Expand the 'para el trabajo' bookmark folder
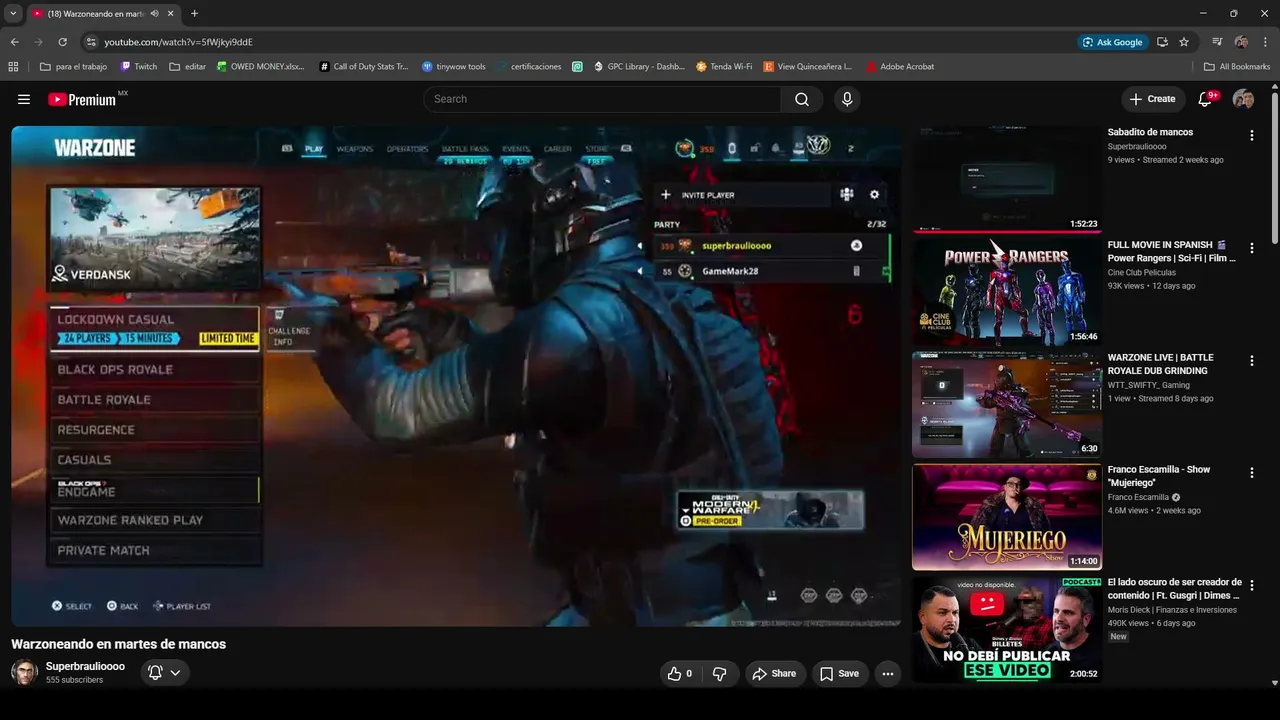 click(73, 67)
